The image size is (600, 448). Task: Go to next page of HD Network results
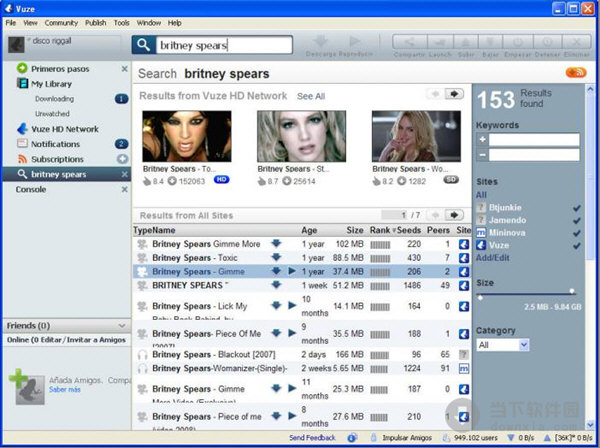pos(454,94)
